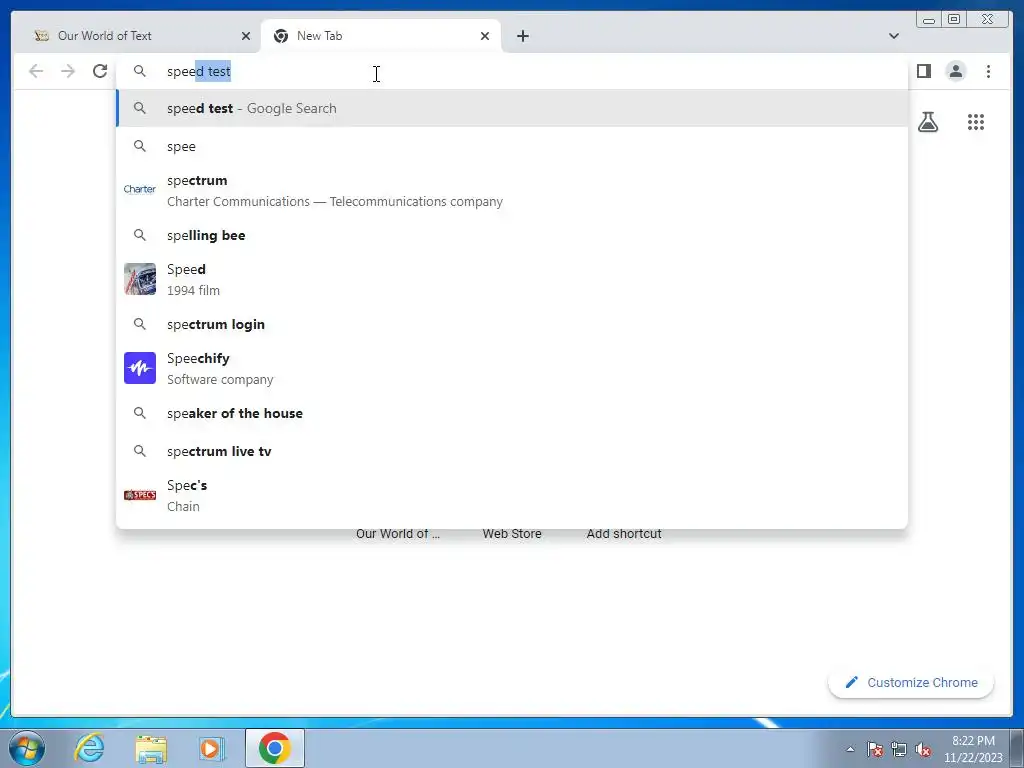
Task: Close the New Tab tab
Action: (485, 36)
